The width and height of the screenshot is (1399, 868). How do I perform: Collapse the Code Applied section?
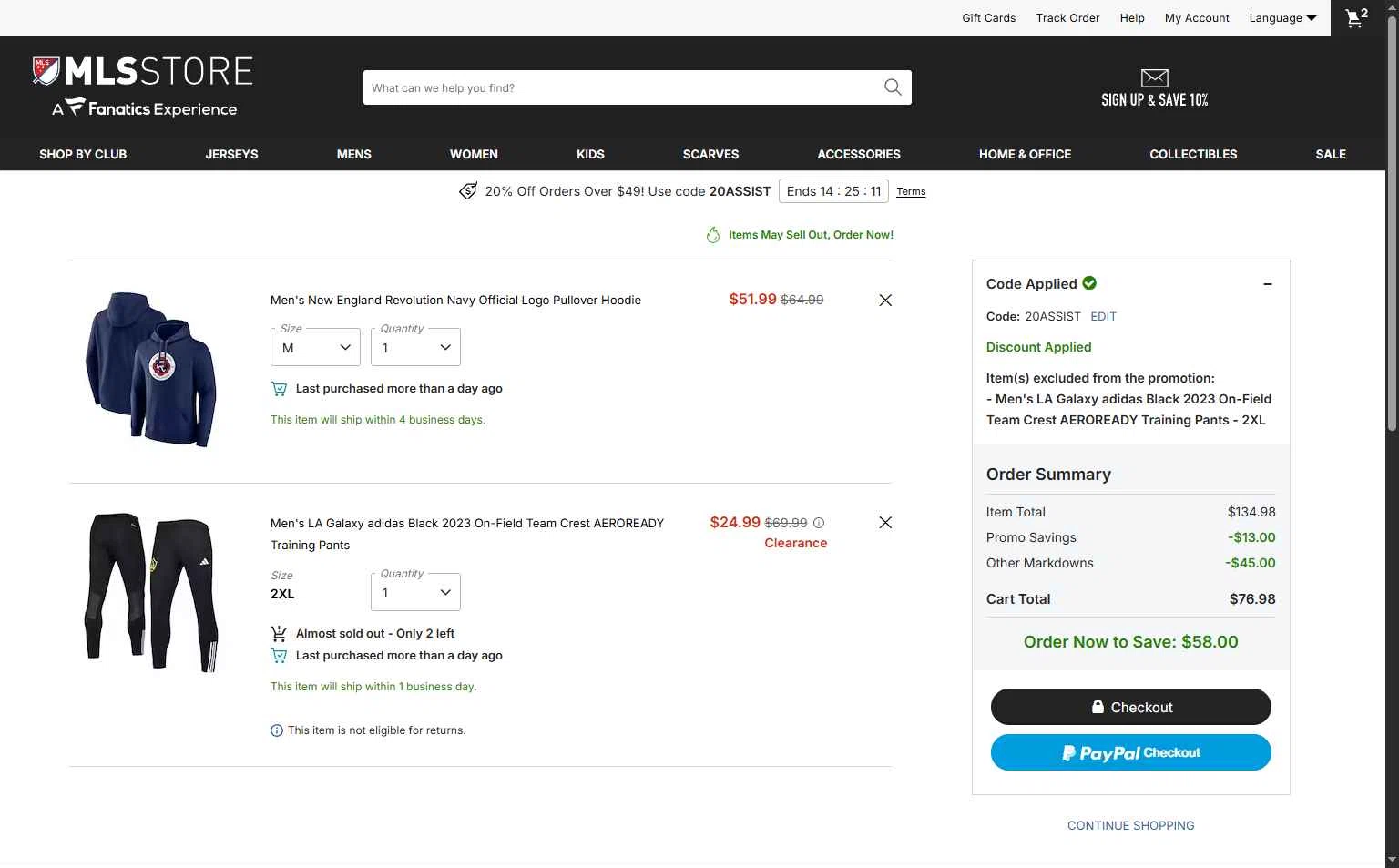coord(1267,284)
